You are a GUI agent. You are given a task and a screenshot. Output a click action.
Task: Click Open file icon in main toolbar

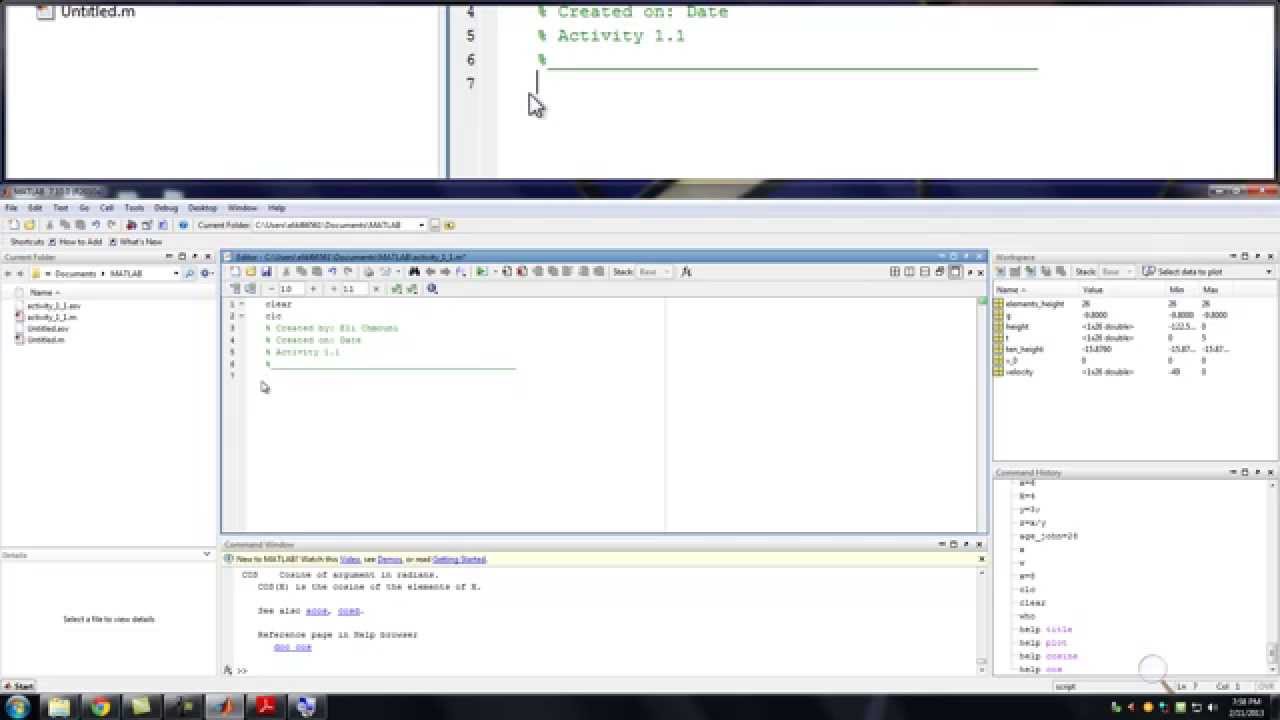coord(29,225)
